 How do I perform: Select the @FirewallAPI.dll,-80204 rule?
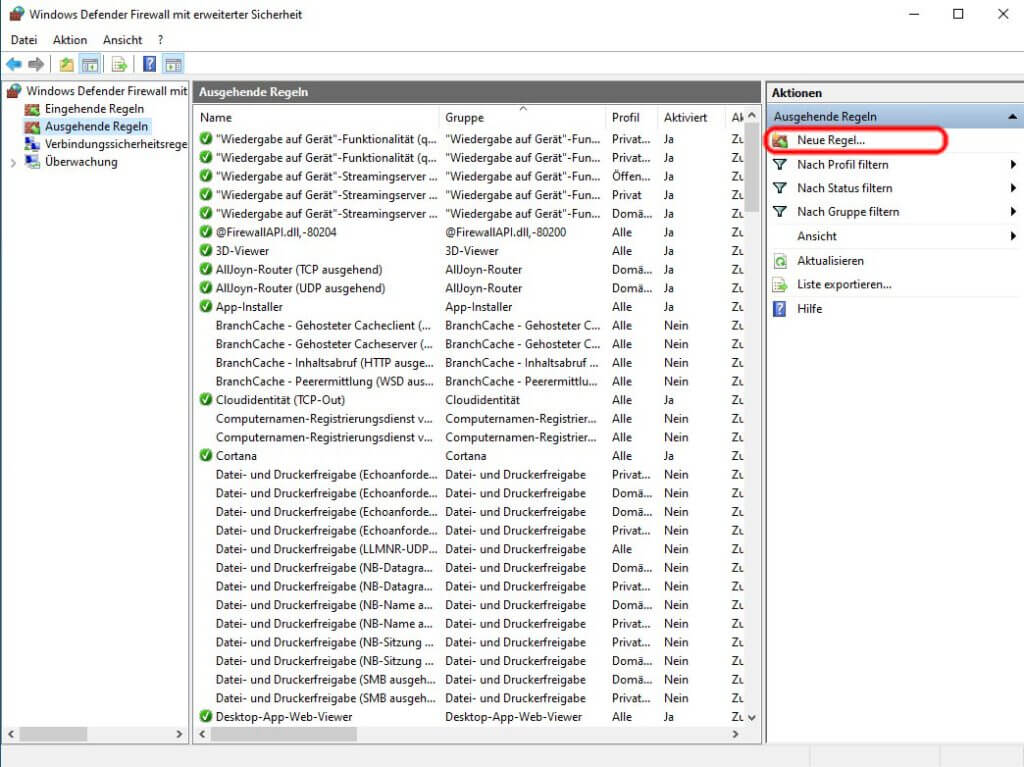point(276,232)
